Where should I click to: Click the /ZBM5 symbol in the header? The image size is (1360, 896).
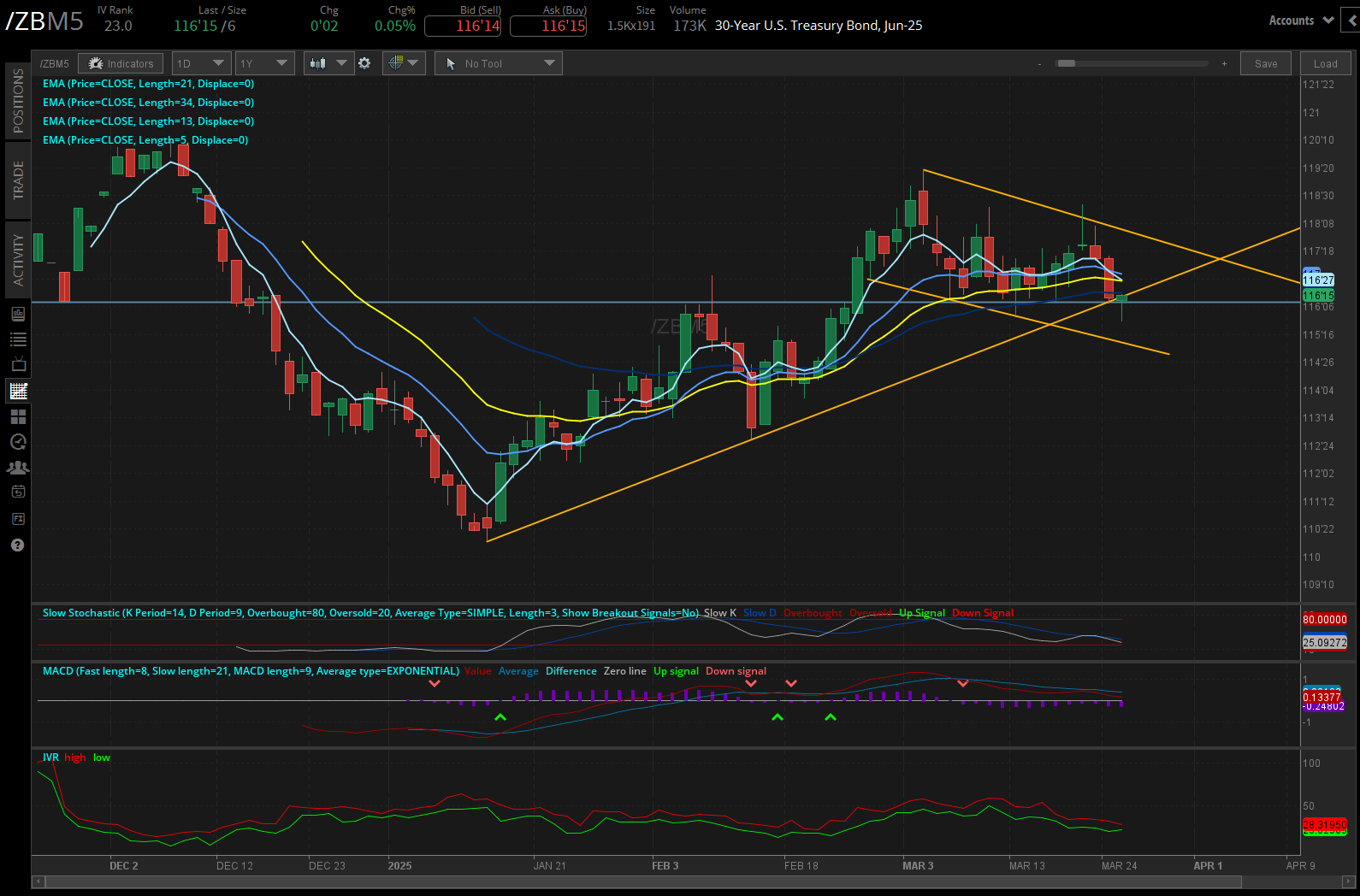pyautogui.click(x=44, y=21)
